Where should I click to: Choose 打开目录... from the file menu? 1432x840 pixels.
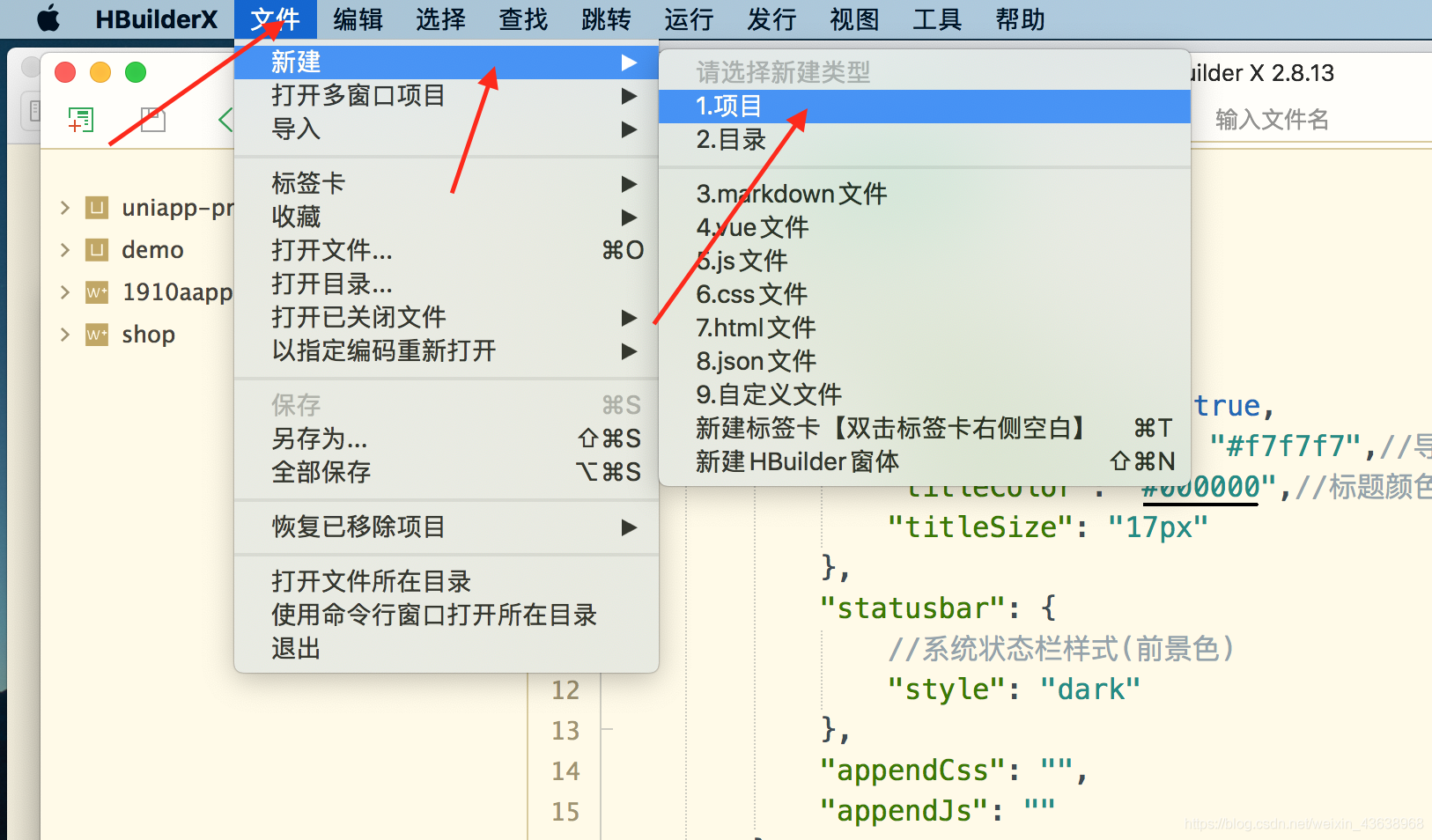click(x=447, y=284)
